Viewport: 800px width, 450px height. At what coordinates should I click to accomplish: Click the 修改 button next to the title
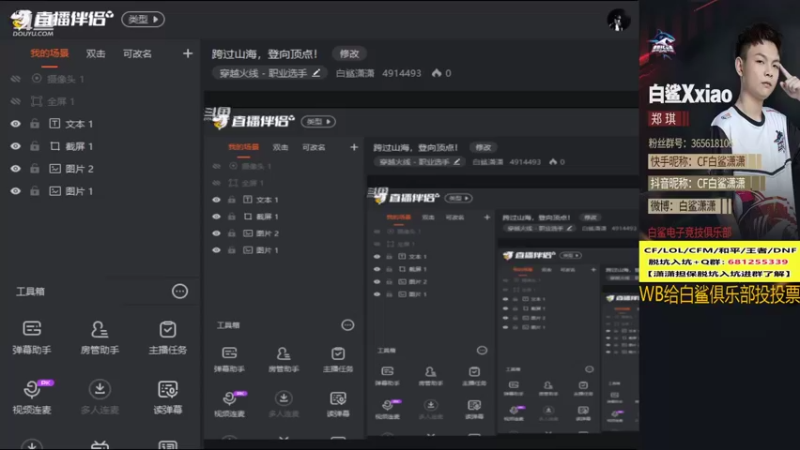coord(349,54)
